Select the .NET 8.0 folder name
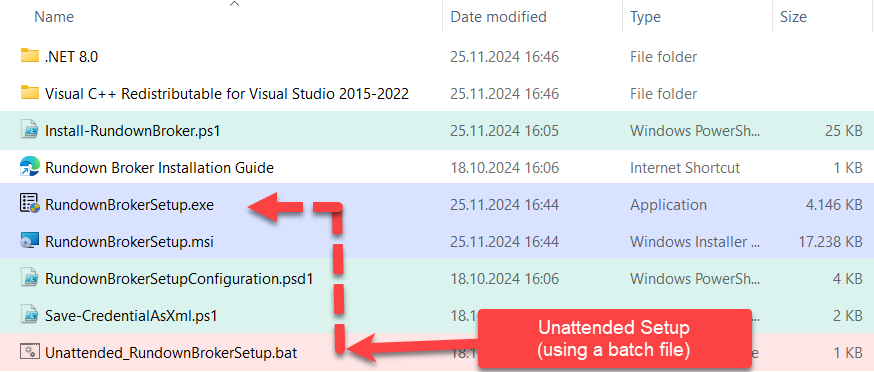Viewport: 874px width, 372px height. point(71,56)
